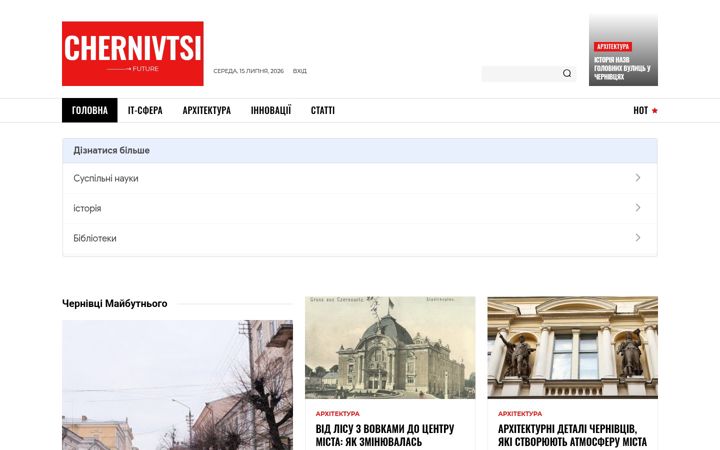Click red АРХІТЕКТУРА tag in header card
Image resolution: width=720 pixels, height=450 pixels.
[x=613, y=46]
